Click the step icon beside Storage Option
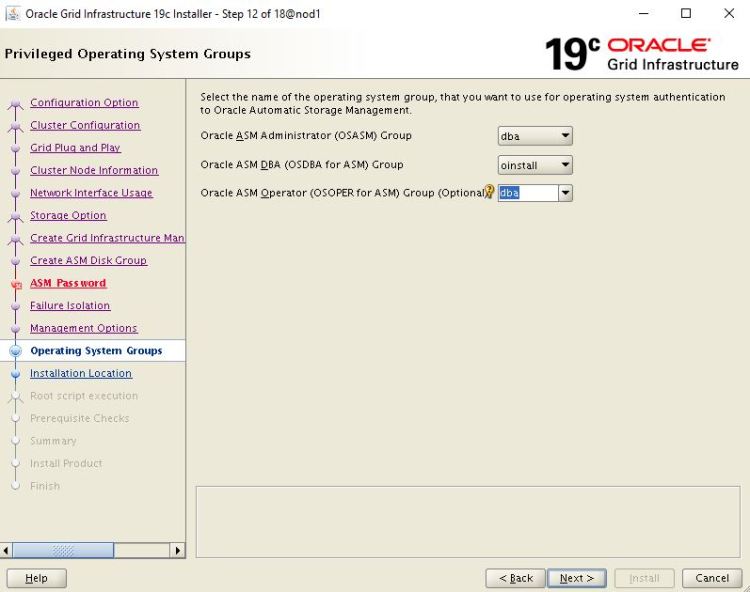Viewport: 750px width, 592px height. pyautogui.click(x=15, y=216)
